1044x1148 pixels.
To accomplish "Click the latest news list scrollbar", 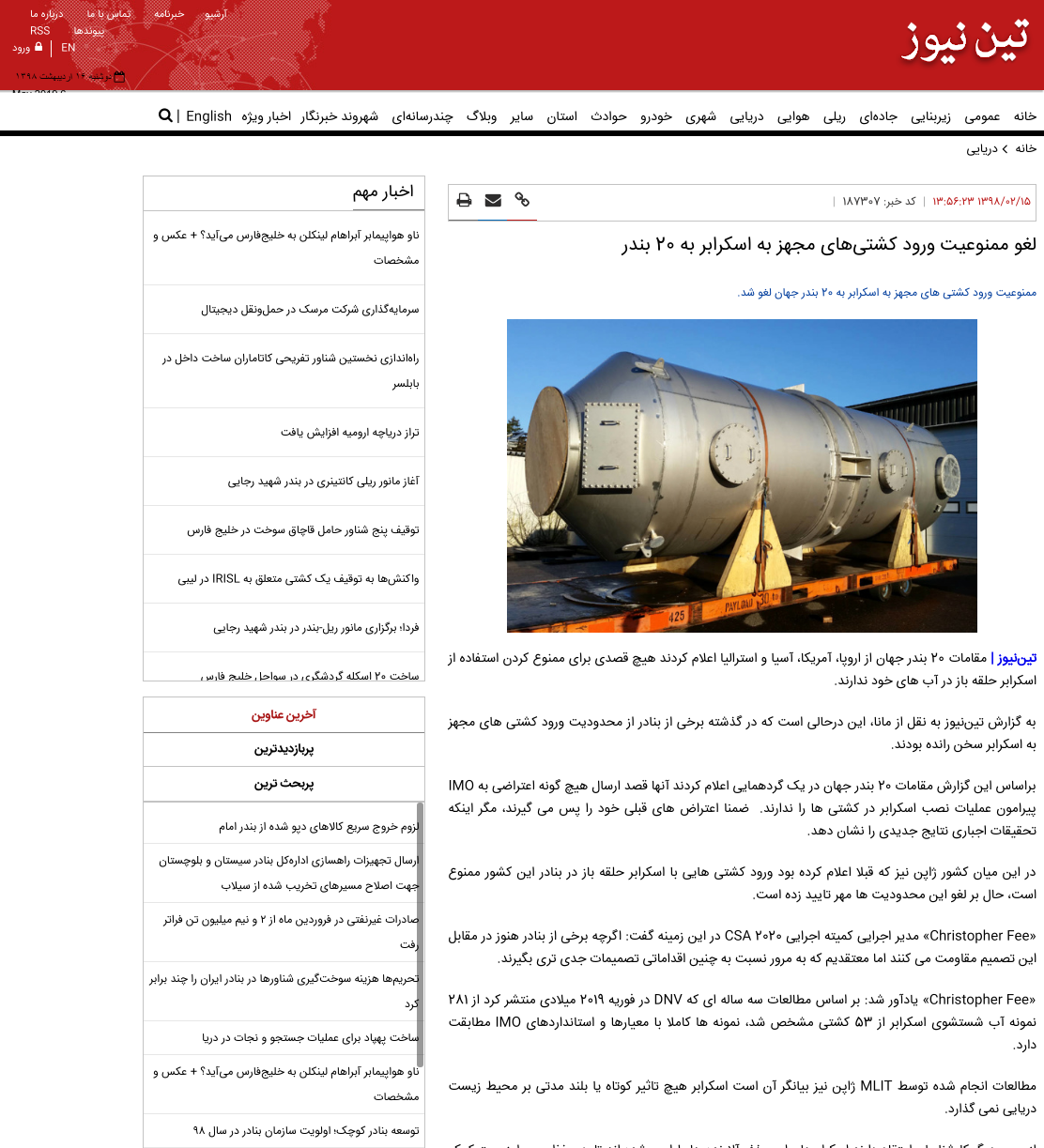I will click(x=420, y=934).
